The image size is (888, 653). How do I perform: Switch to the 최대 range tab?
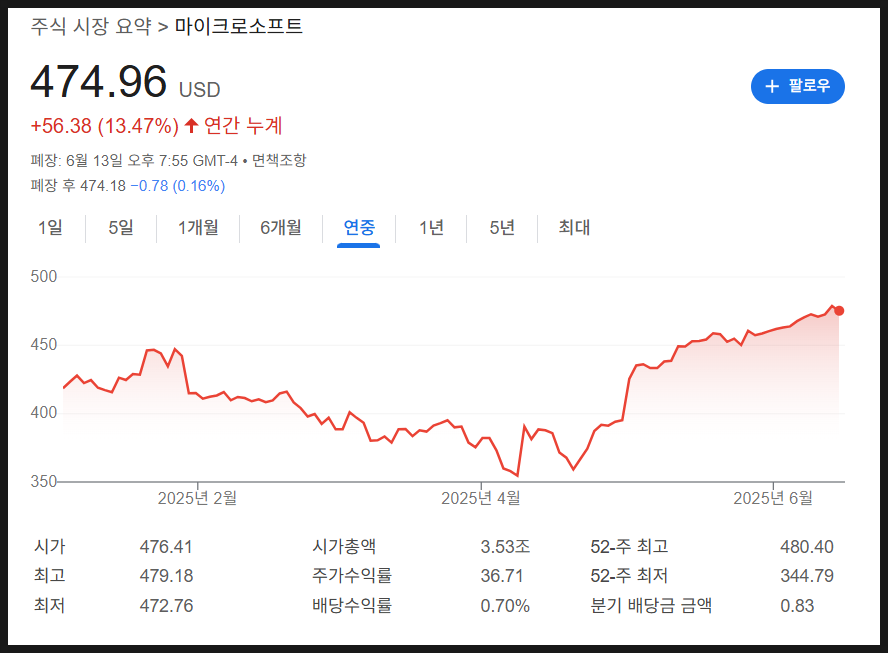574,228
